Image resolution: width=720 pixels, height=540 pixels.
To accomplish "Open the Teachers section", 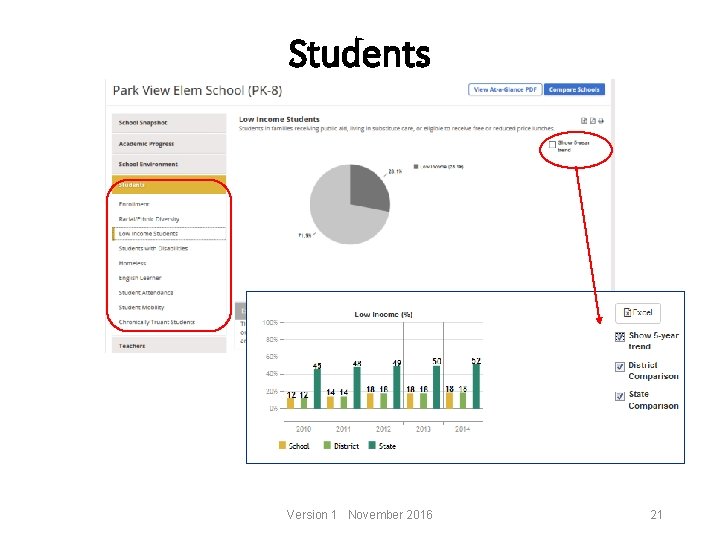I will (169, 346).
